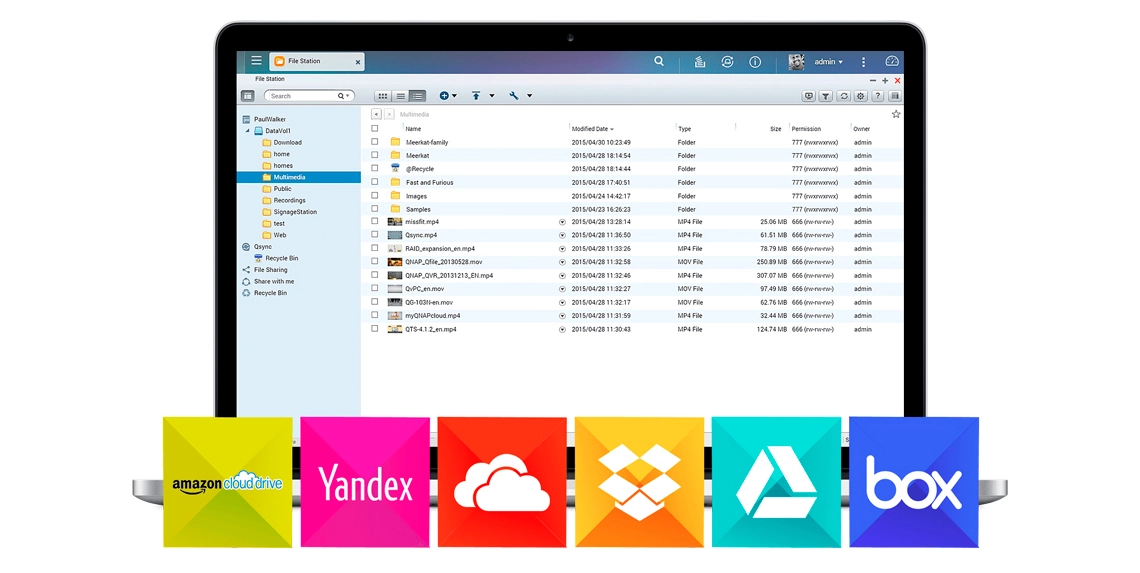Sort by the Type column header
This screenshot has height=573, width=1140.
coord(684,129)
